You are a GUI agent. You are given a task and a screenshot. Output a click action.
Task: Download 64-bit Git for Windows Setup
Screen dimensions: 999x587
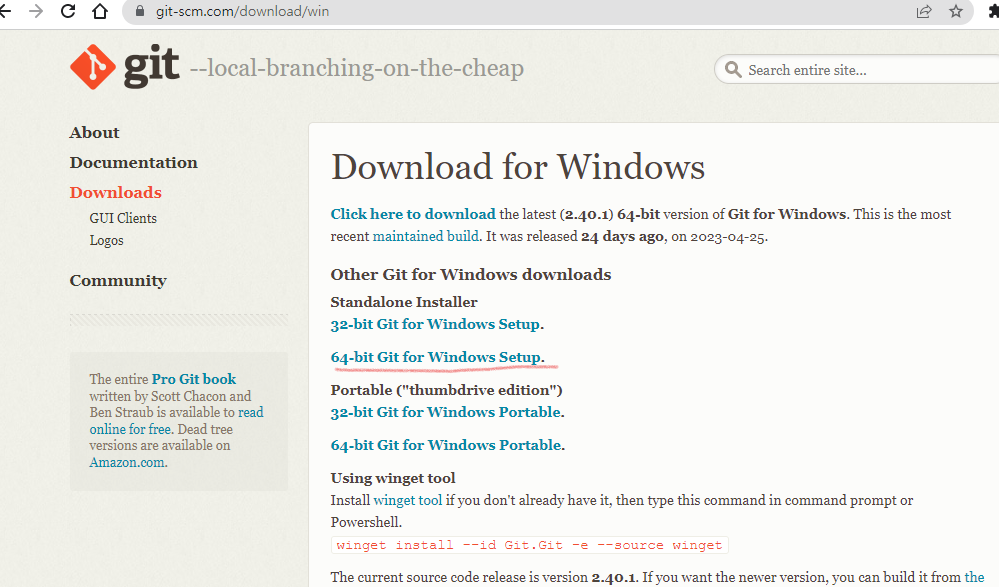435,358
